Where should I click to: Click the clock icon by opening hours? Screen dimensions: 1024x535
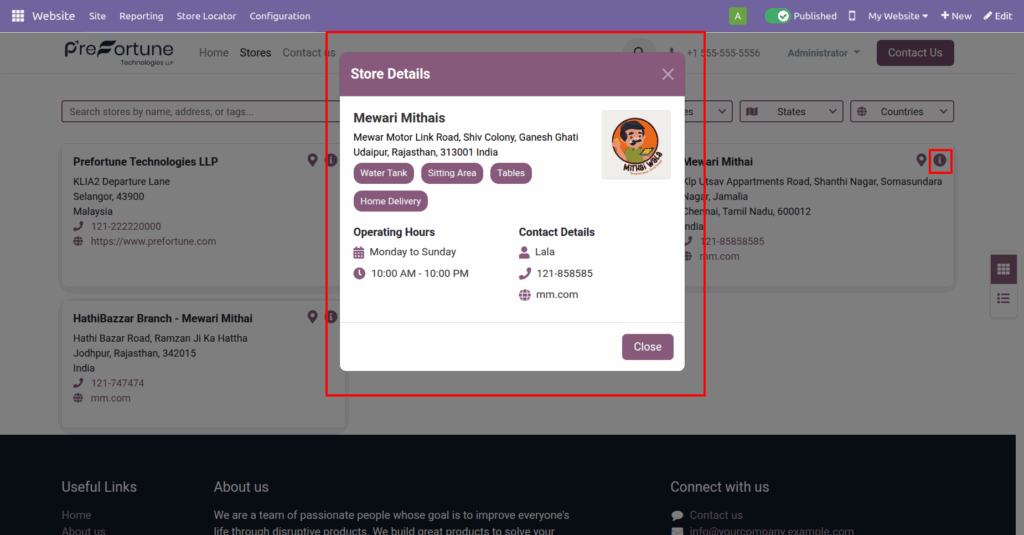click(x=359, y=273)
